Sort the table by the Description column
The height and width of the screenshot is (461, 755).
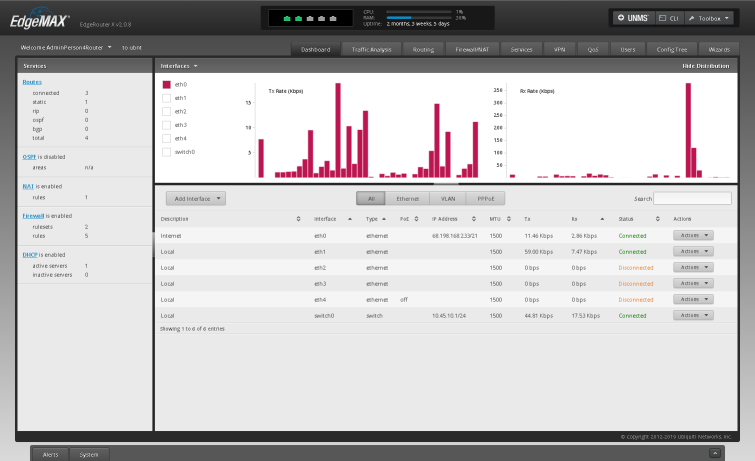pyautogui.click(x=175, y=218)
